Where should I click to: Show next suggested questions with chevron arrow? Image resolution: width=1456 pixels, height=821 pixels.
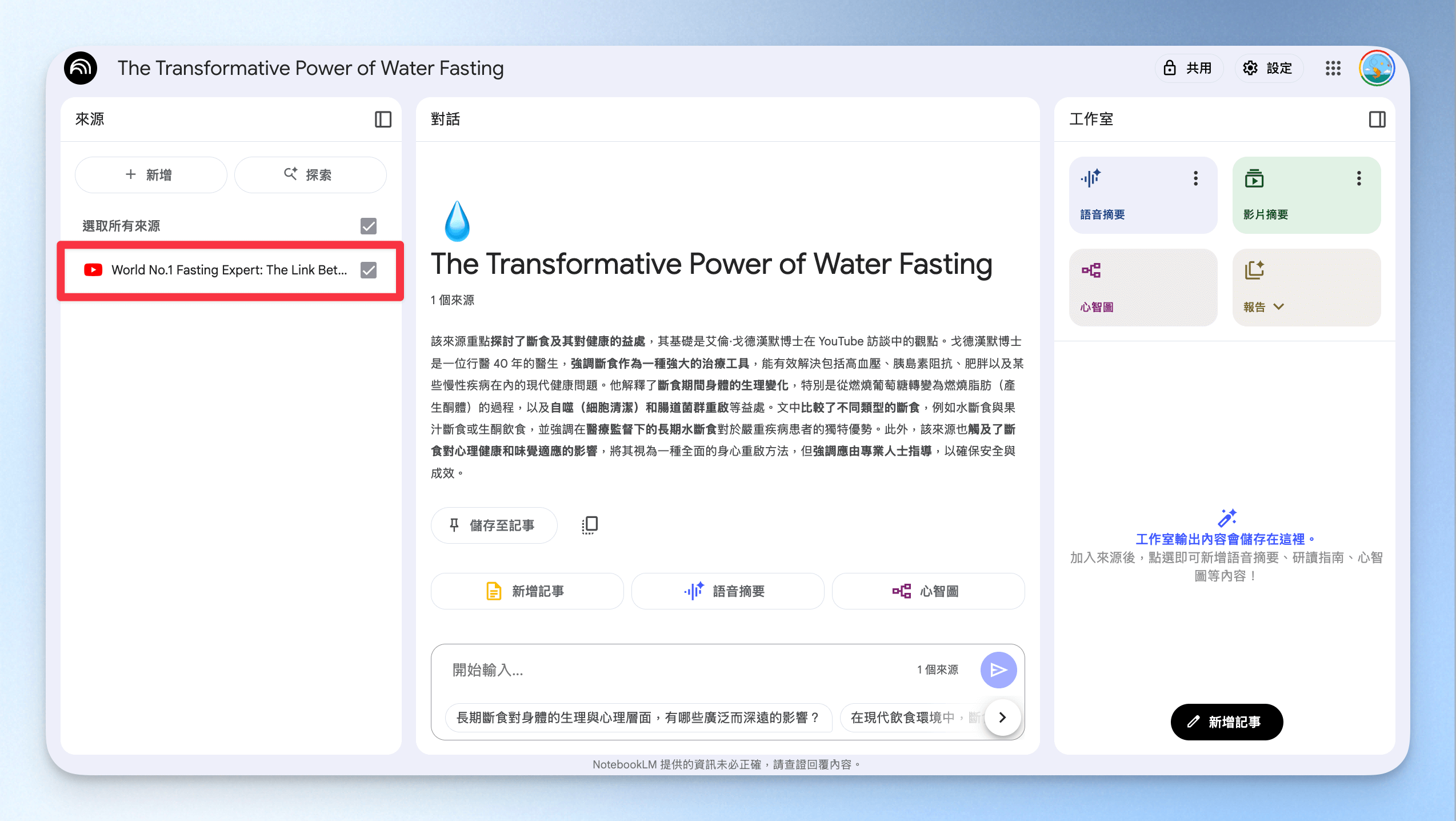tap(1002, 717)
